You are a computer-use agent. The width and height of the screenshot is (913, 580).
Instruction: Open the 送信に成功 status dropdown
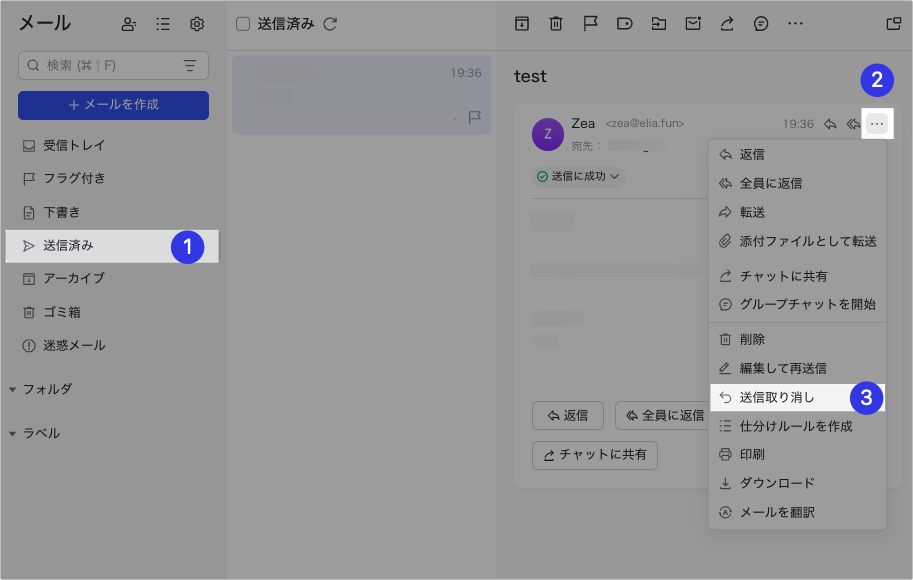(x=579, y=176)
